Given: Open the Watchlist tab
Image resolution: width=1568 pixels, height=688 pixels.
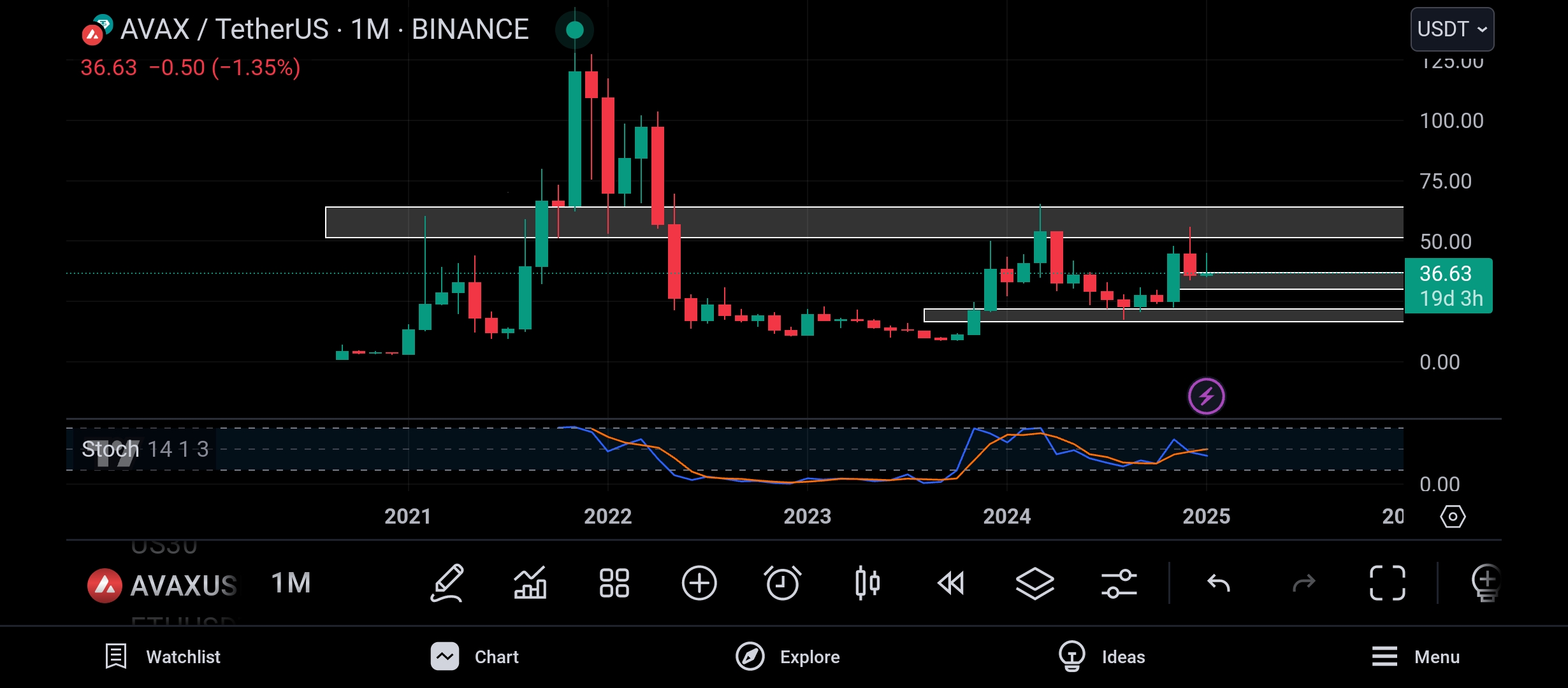Looking at the screenshot, I should [x=163, y=657].
